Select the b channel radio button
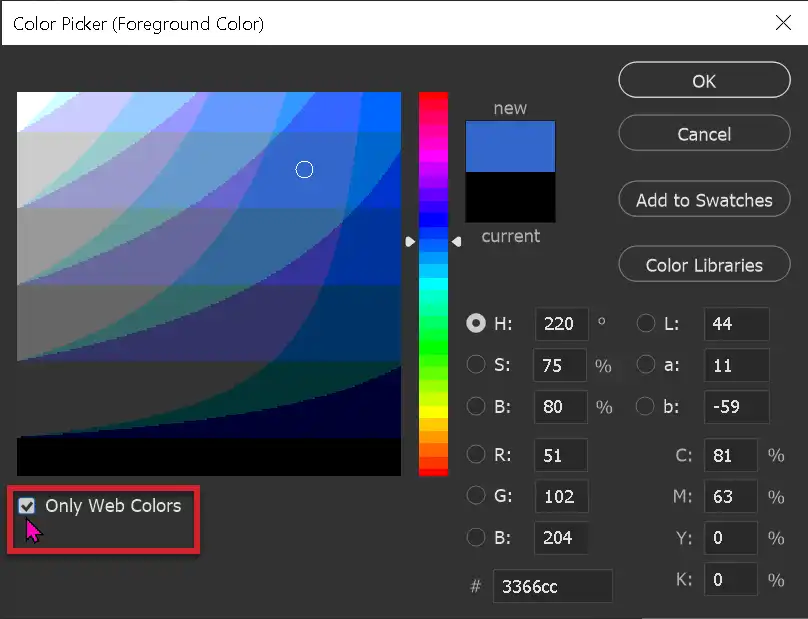The height and width of the screenshot is (619, 808). (645, 406)
